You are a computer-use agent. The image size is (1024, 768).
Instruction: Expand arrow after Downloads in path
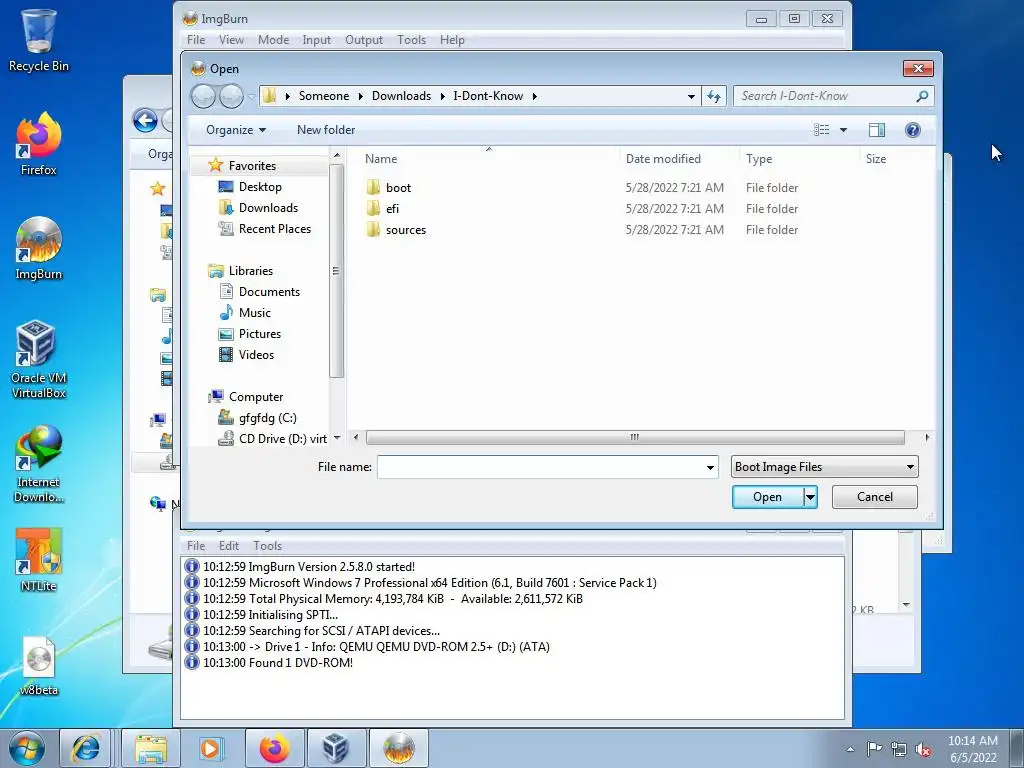442,96
